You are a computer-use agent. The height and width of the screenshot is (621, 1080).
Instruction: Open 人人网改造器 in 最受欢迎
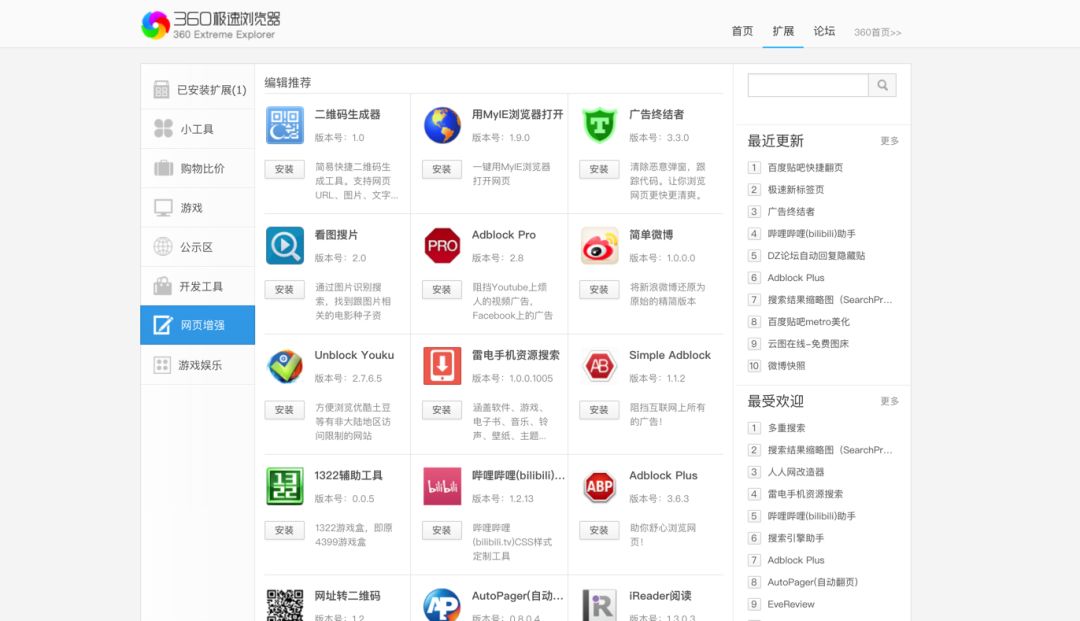(x=796, y=472)
